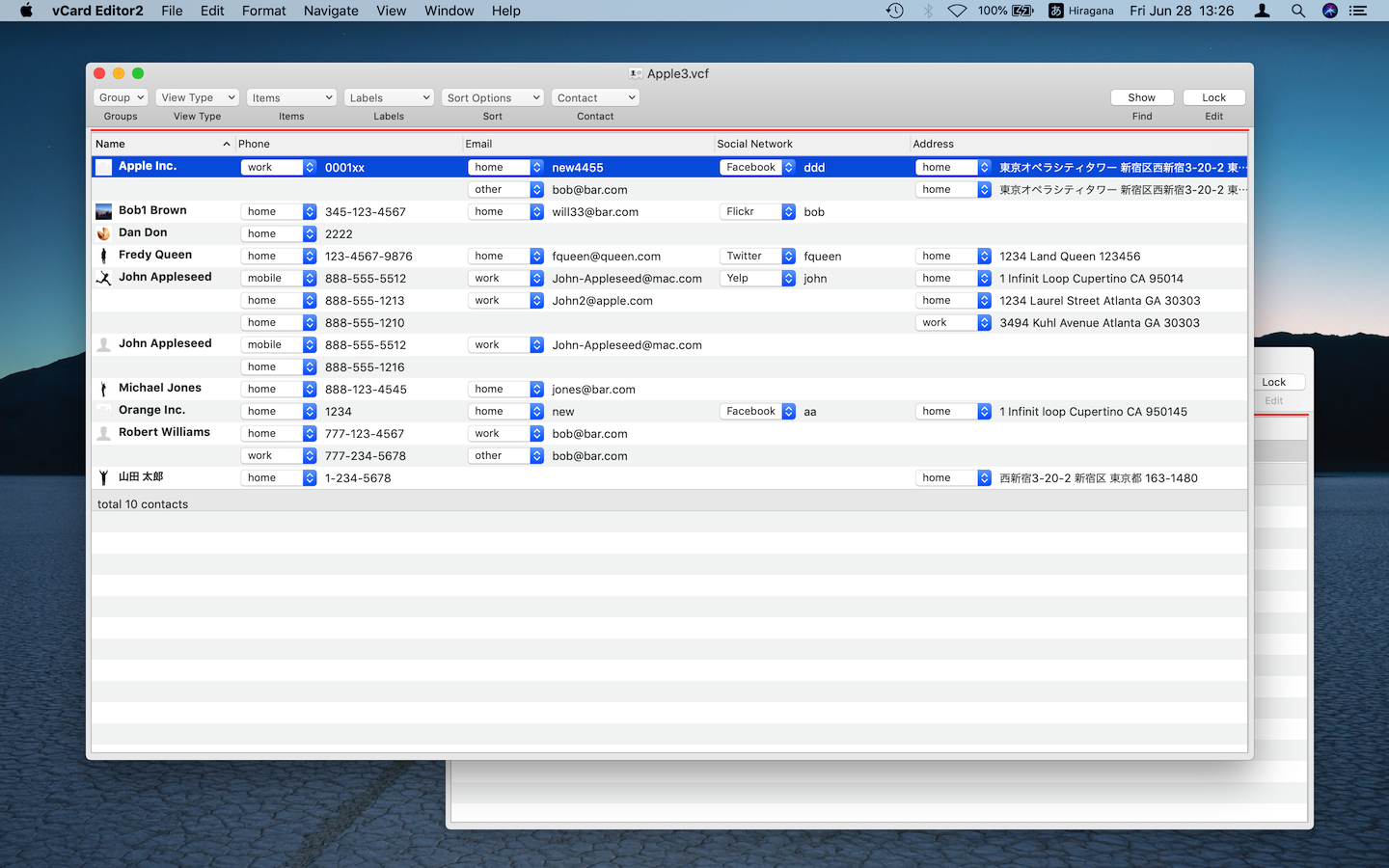Open the File menu
Viewport: 1389px width, 868px height.
pos(172,11)
